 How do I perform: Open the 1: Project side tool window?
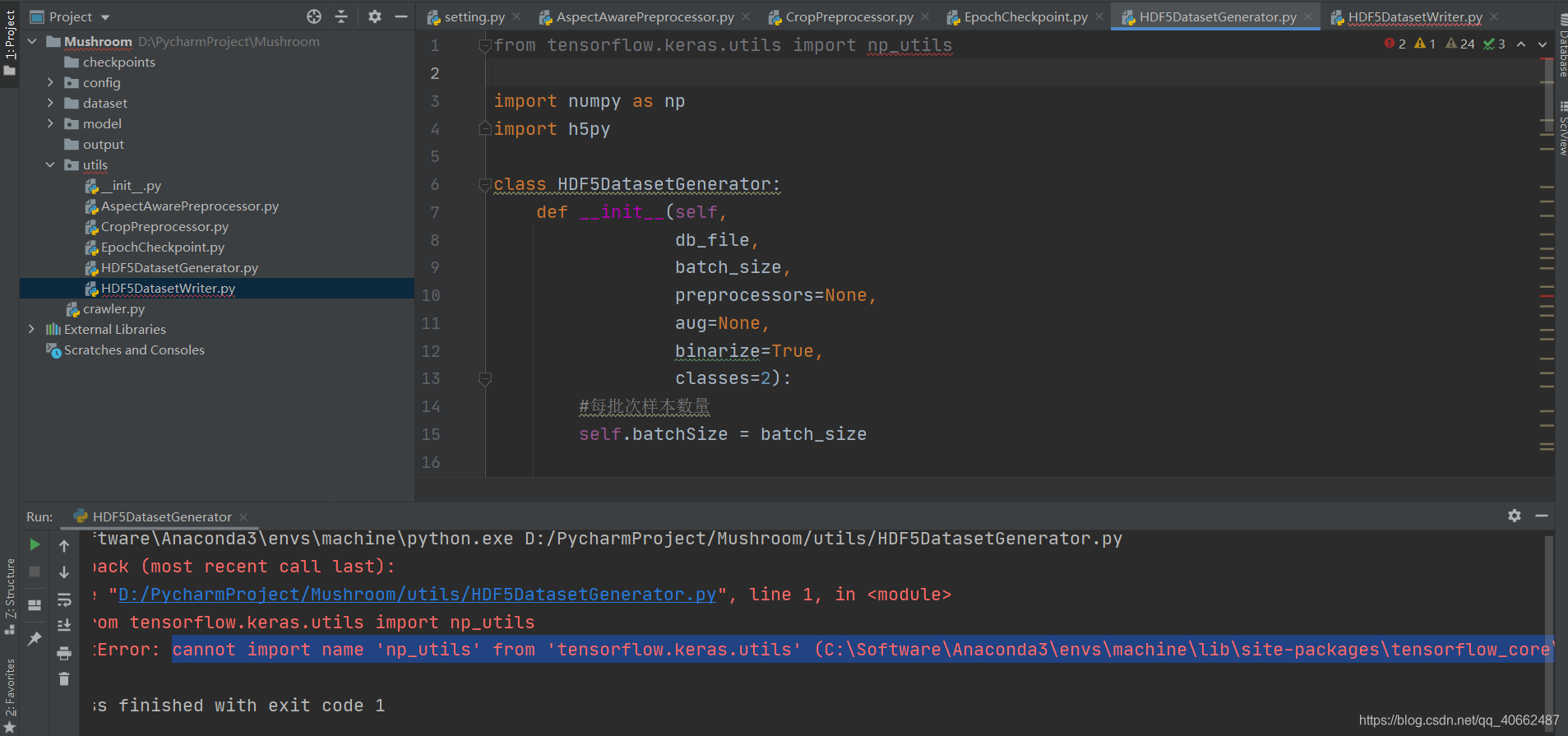pyautogui.click(x=10, y=43)
